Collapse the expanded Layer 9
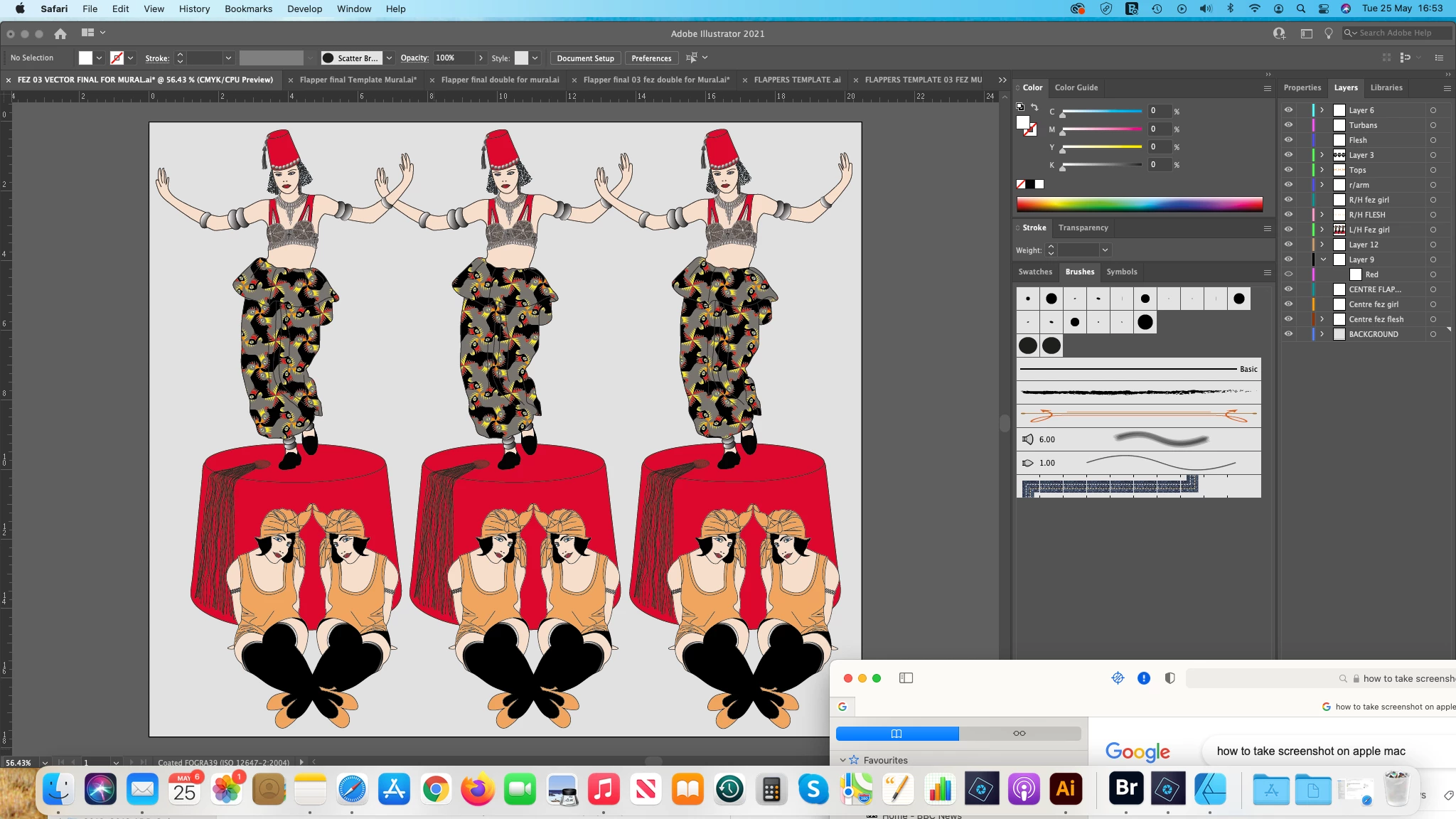The width and height of the screenshot is (1456, 819). pyautogui.click(x=1322, y=259)
